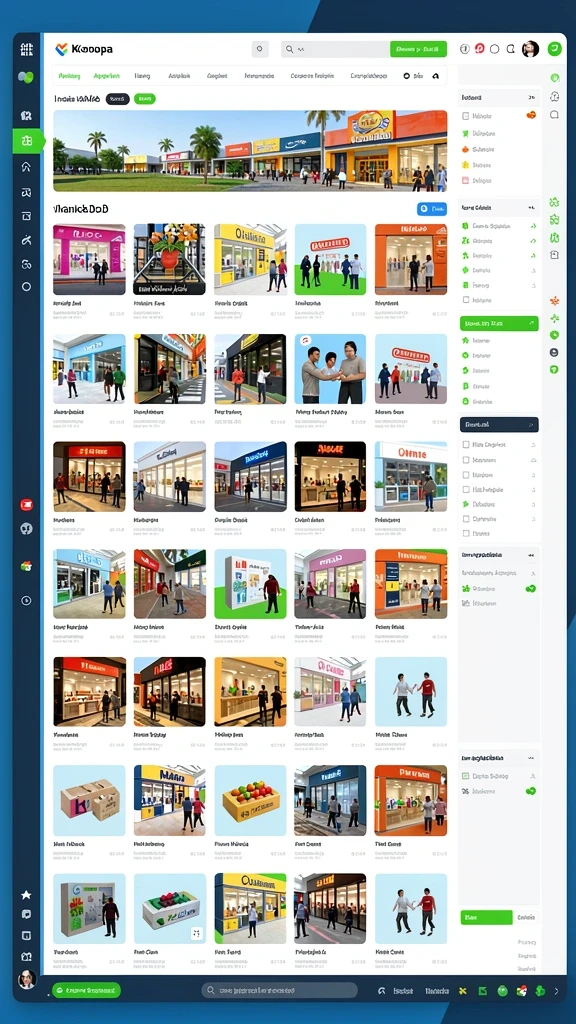The image size is (576, 1024).
Task: Click the yellow X icon in the bottom bar
Action: click(463, 991)
